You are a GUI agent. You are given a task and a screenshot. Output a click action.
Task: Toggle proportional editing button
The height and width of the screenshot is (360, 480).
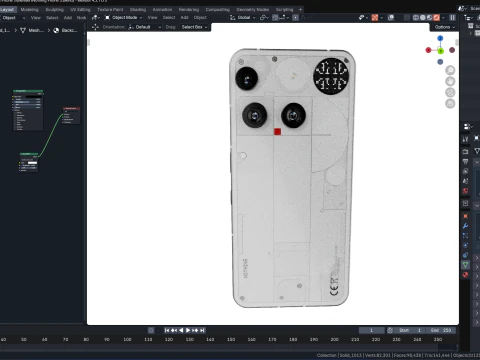click(x=295, y=18)
